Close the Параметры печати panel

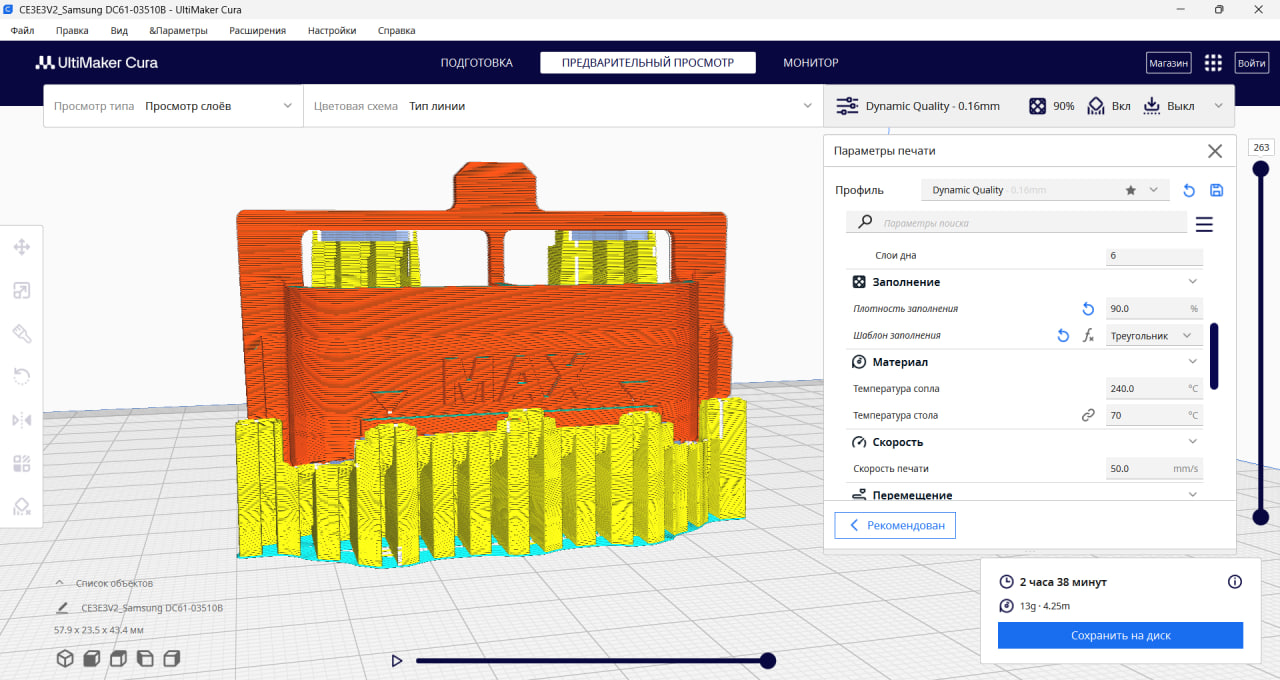pos(1215,151)
